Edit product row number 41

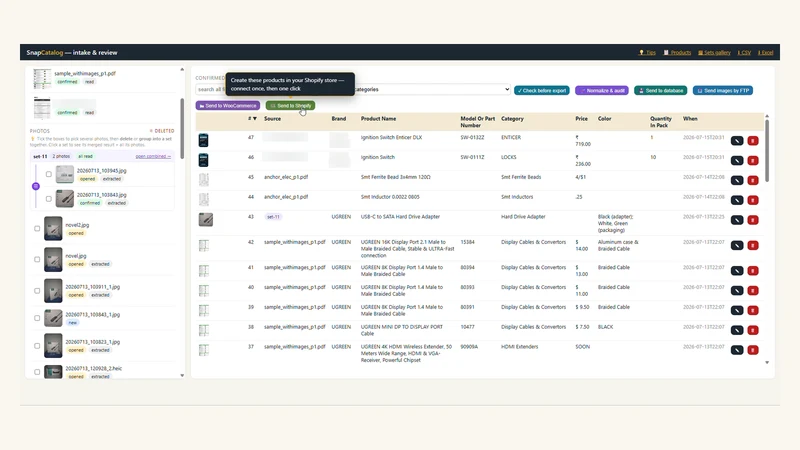(737, 270)
